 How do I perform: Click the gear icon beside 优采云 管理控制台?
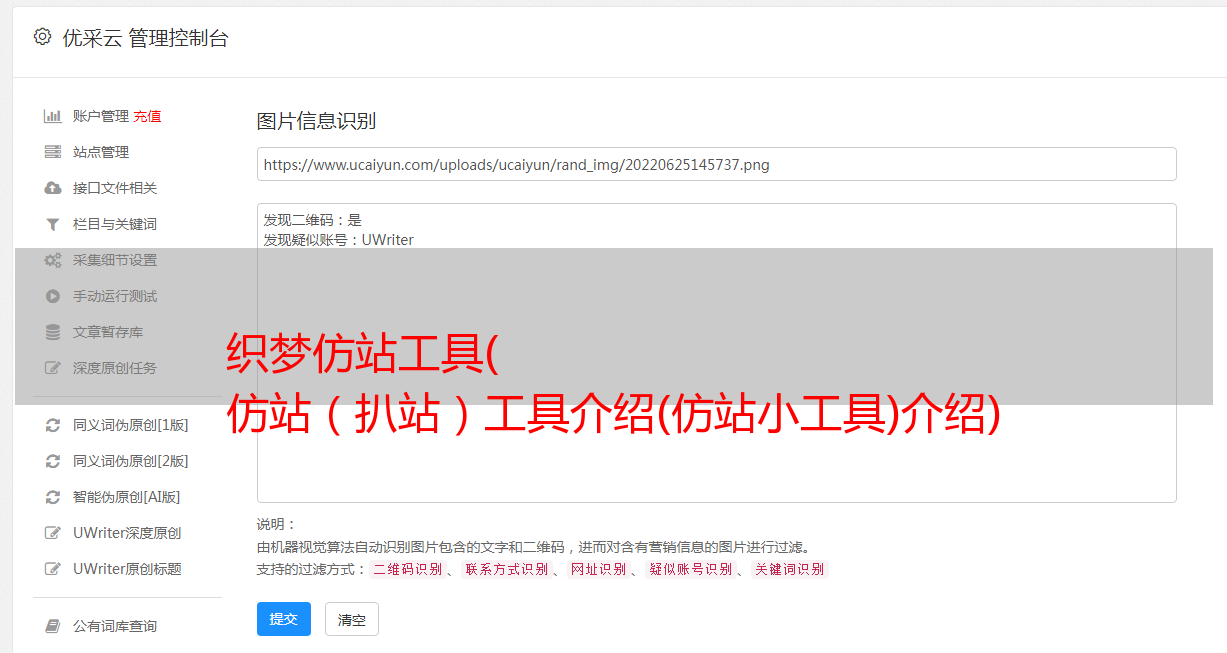coord(42,37)
